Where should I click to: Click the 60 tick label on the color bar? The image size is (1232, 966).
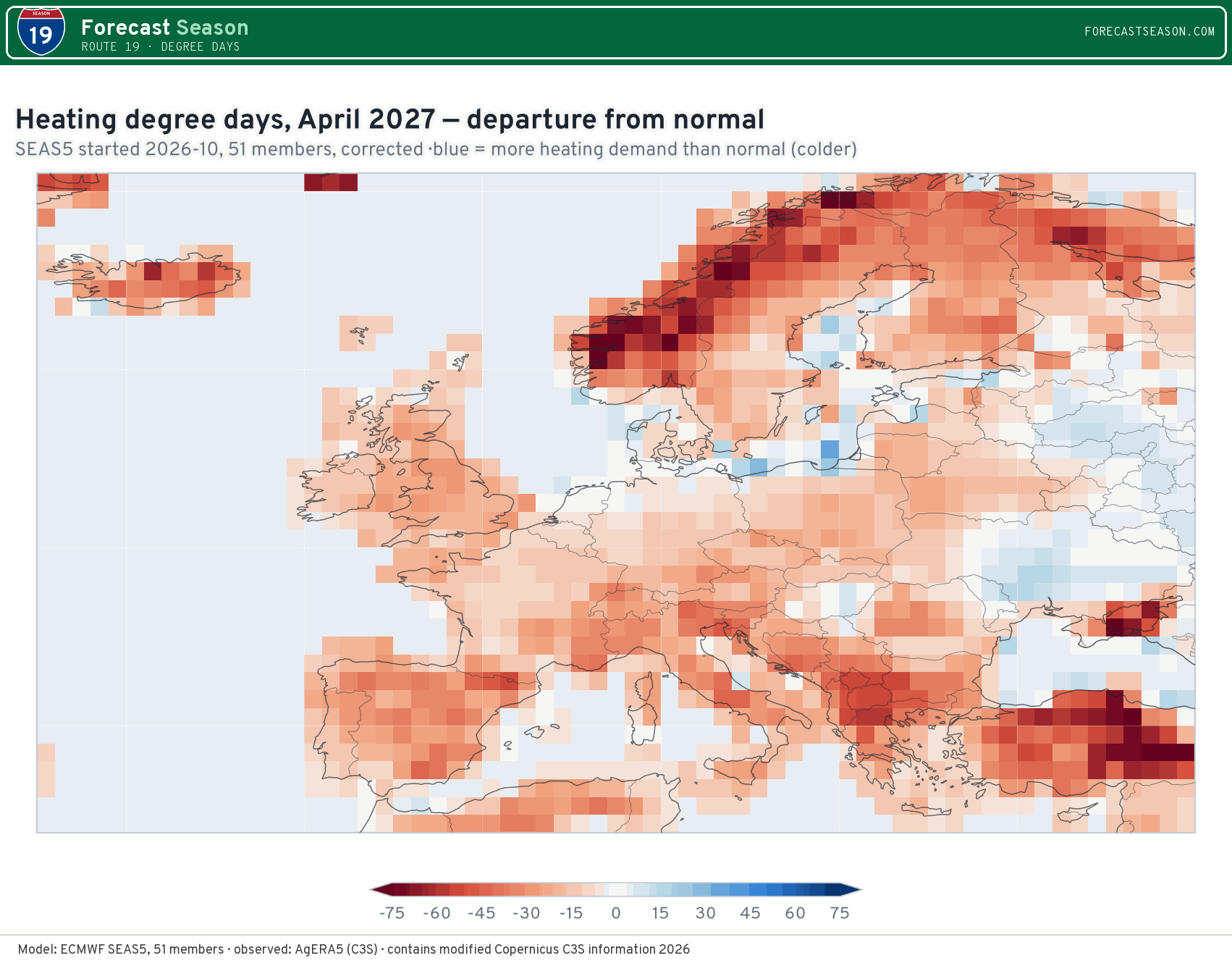click(796, 913)
